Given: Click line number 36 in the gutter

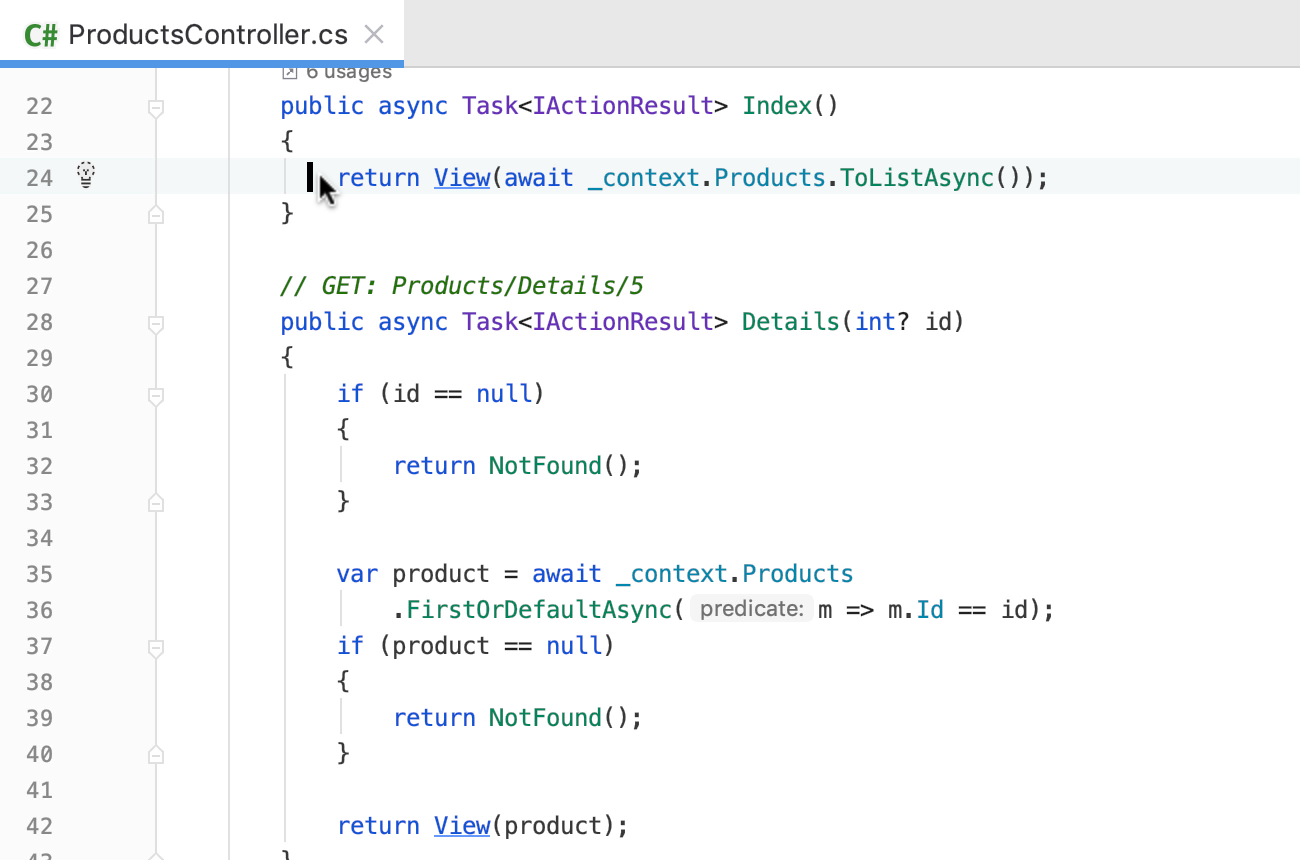Looking at the screenshot, I should [40, 610].
